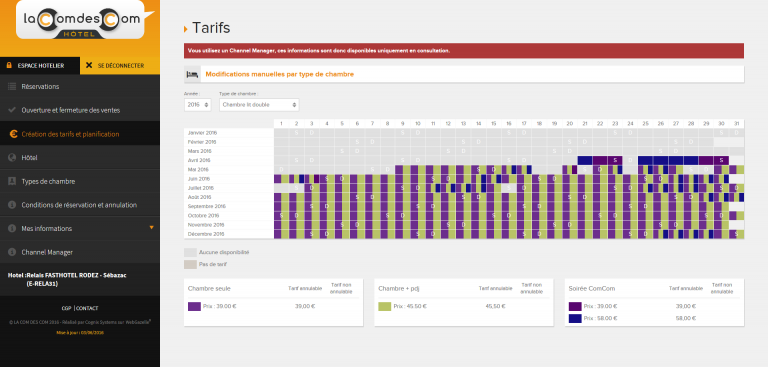768x367 pixels.
Task: Click Modifications manuelles par type de chambre
Action: 280,74
